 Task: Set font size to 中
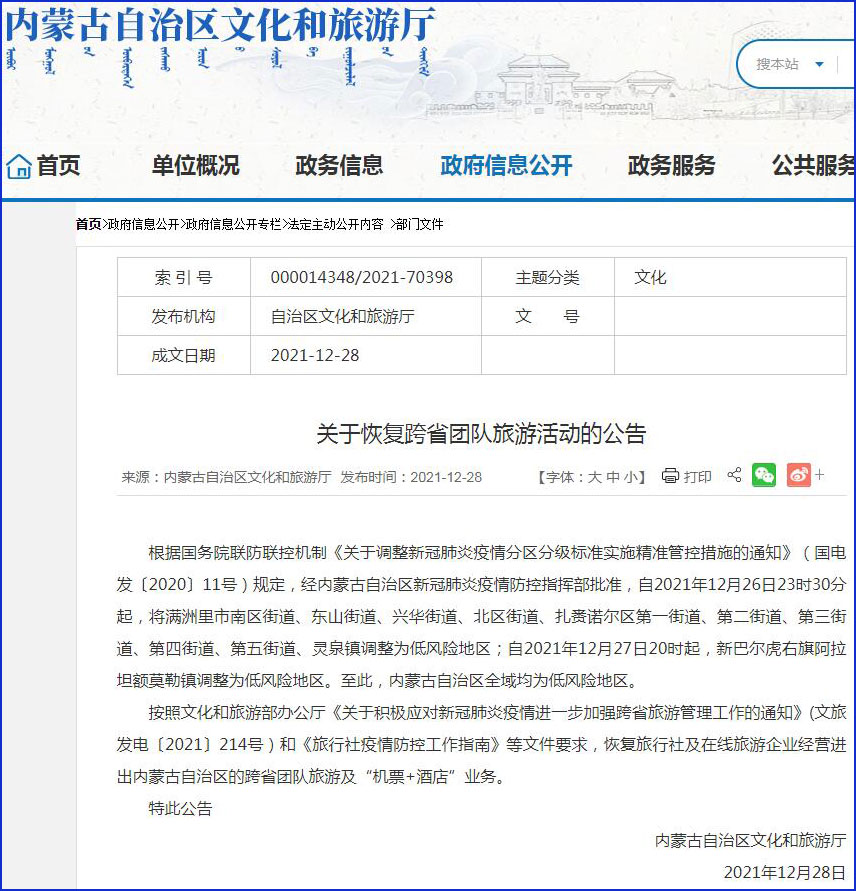(613, 477)
